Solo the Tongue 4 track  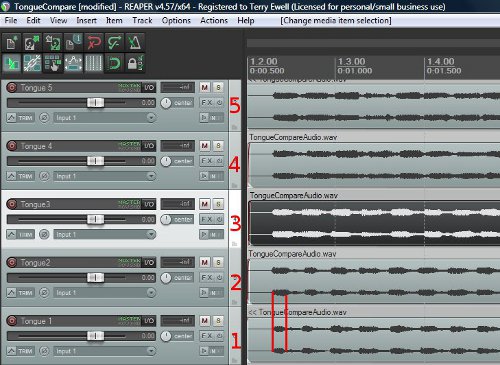click(218, 146)
